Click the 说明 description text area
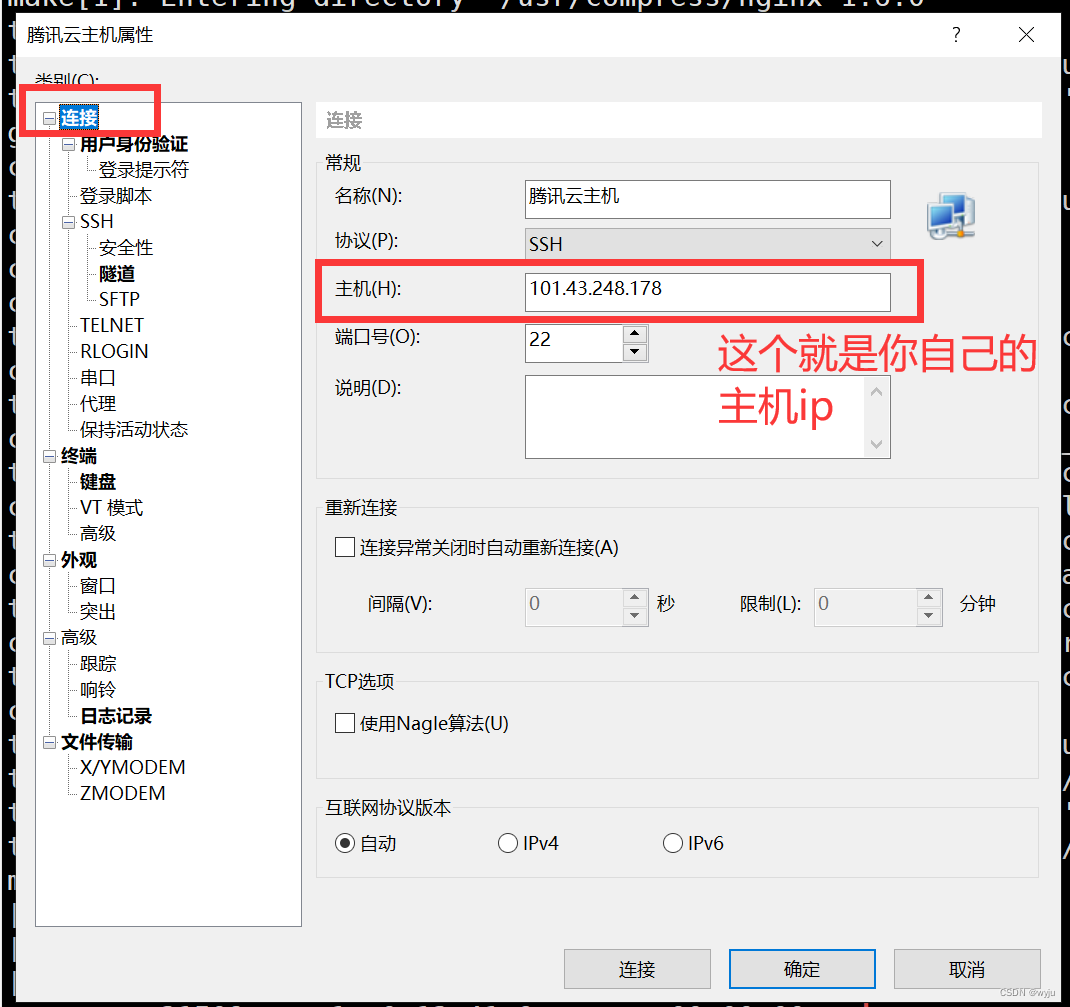Screen dimensions: 1070x1007 tap(695, 417)
